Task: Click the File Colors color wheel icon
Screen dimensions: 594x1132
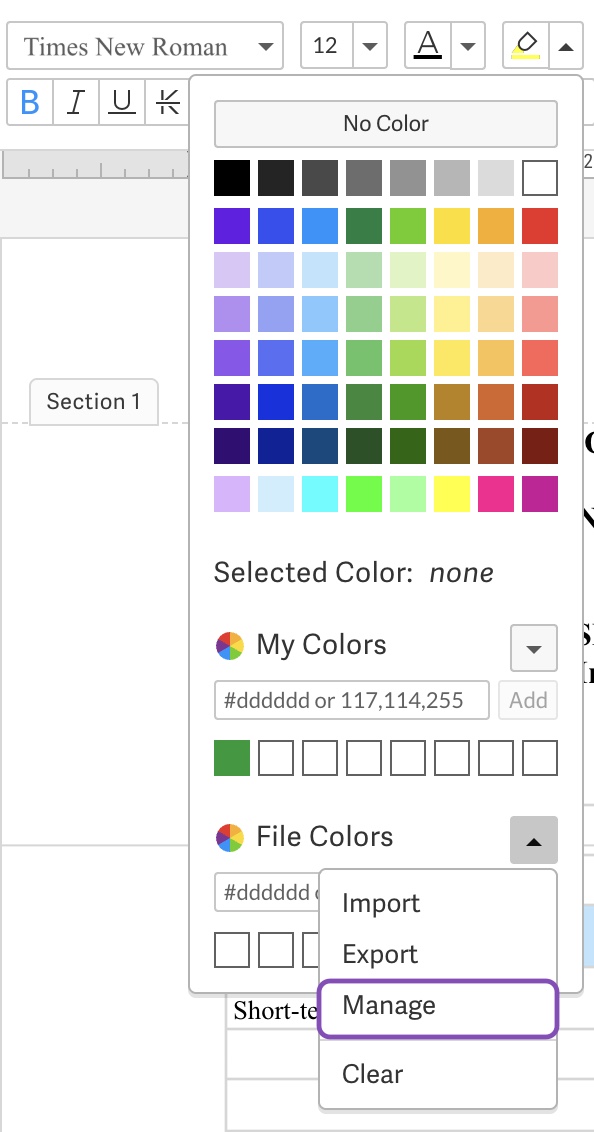Action: coord(230,837)
